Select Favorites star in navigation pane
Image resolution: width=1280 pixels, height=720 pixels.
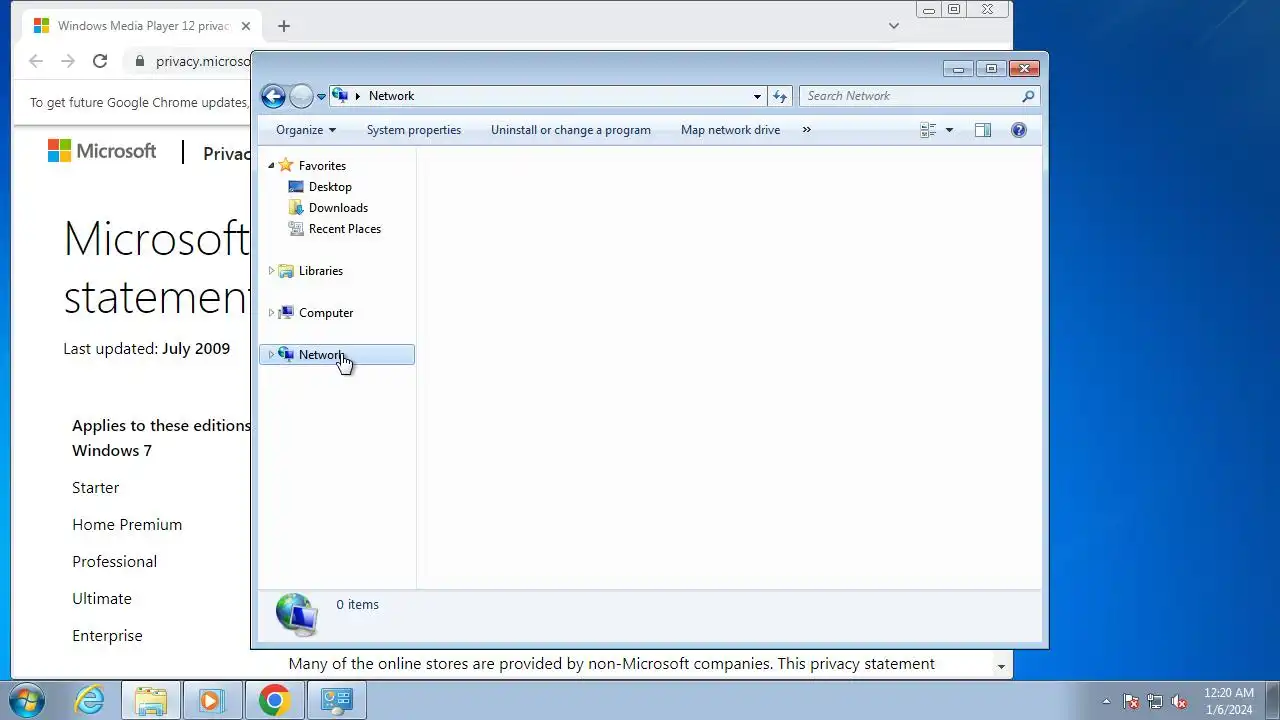(x=286, y=165)
